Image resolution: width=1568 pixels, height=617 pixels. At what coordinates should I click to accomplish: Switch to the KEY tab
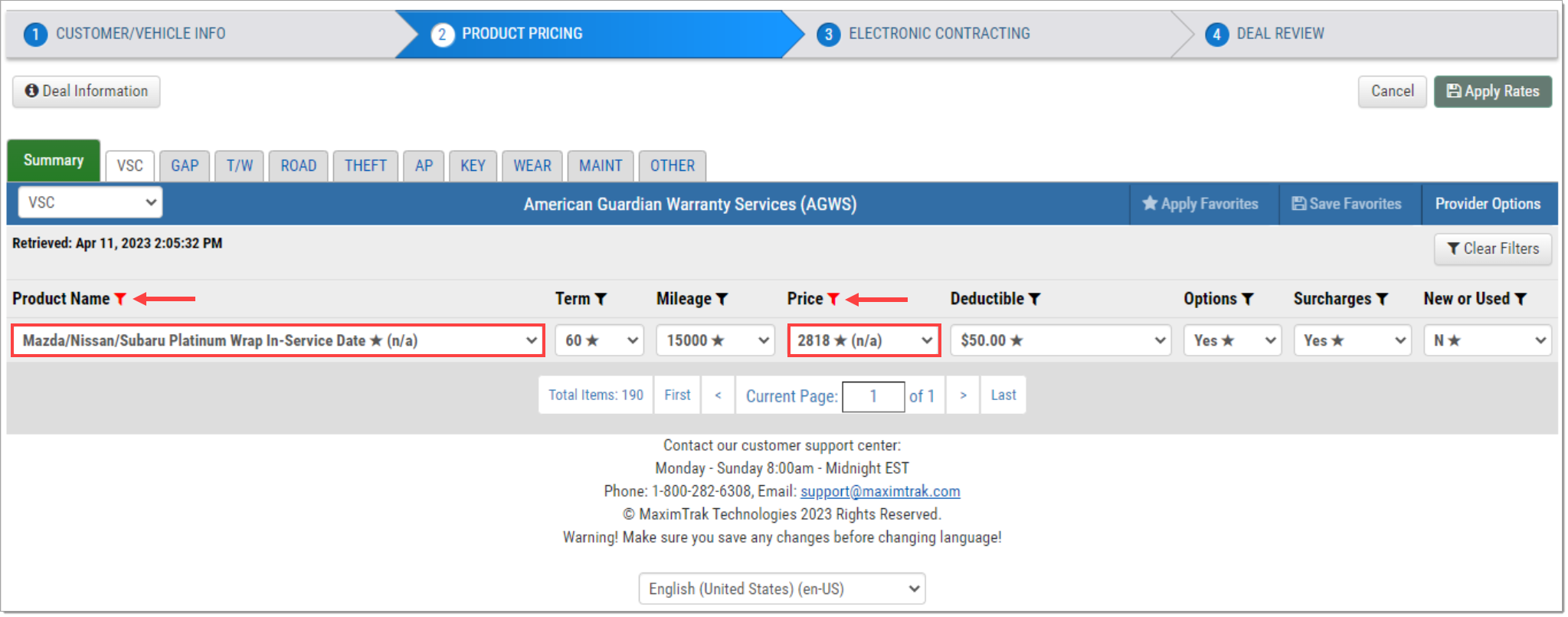tap(473, 166)
